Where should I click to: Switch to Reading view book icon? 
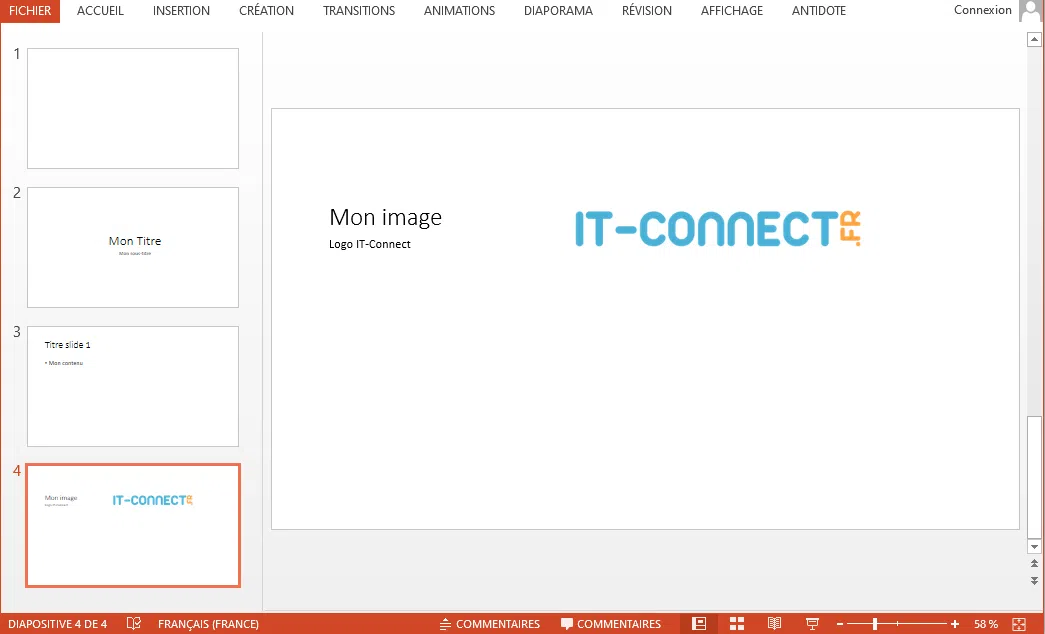[x=774, y=624]
